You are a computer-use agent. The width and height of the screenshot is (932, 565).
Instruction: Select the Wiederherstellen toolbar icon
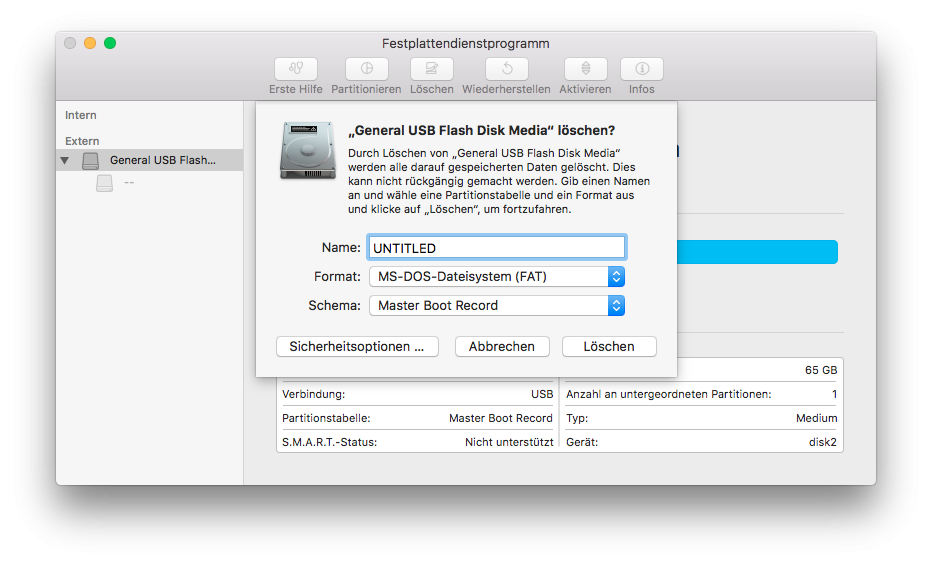click(x=506, y=69)
